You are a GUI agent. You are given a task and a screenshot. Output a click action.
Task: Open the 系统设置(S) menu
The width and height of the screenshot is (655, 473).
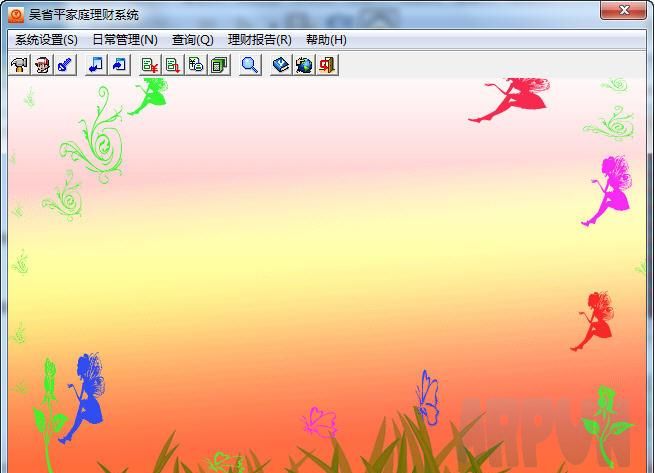pyautogui.click(x=46, y=40)
